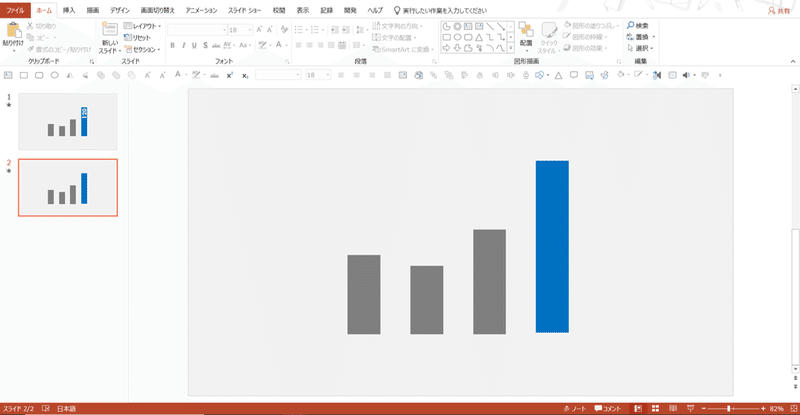Switch to the 画面切り替え (Transitions) tab
This screenshot has width=800, height=415.
158,10
